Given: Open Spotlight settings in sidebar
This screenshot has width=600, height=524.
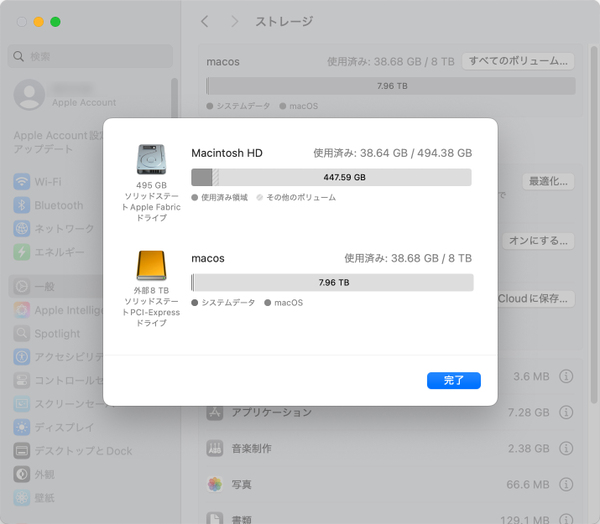Looking at the screenshot, I should click(x=54, y=334).
